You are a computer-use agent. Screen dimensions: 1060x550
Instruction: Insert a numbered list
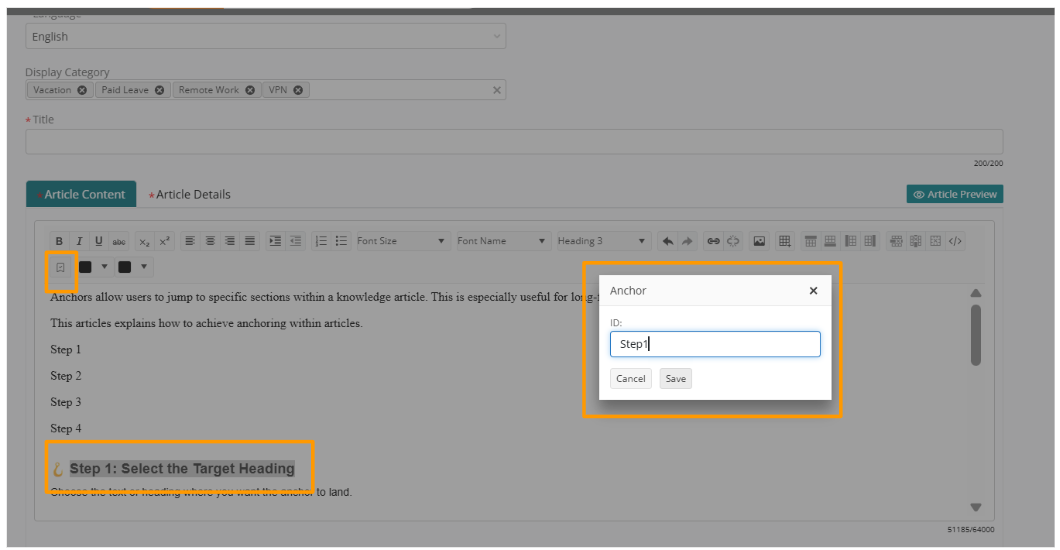pos(321,241)
